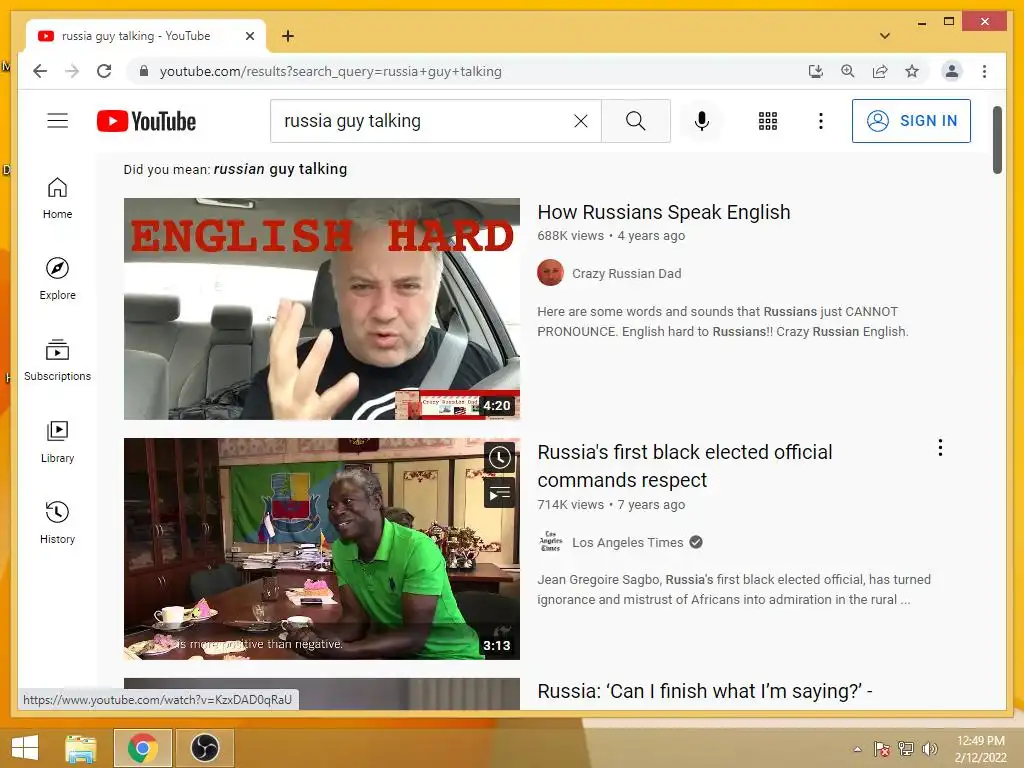Reload the page with the refresh icon
This screenshot has height=768, width=1024.
pos(104,71)
